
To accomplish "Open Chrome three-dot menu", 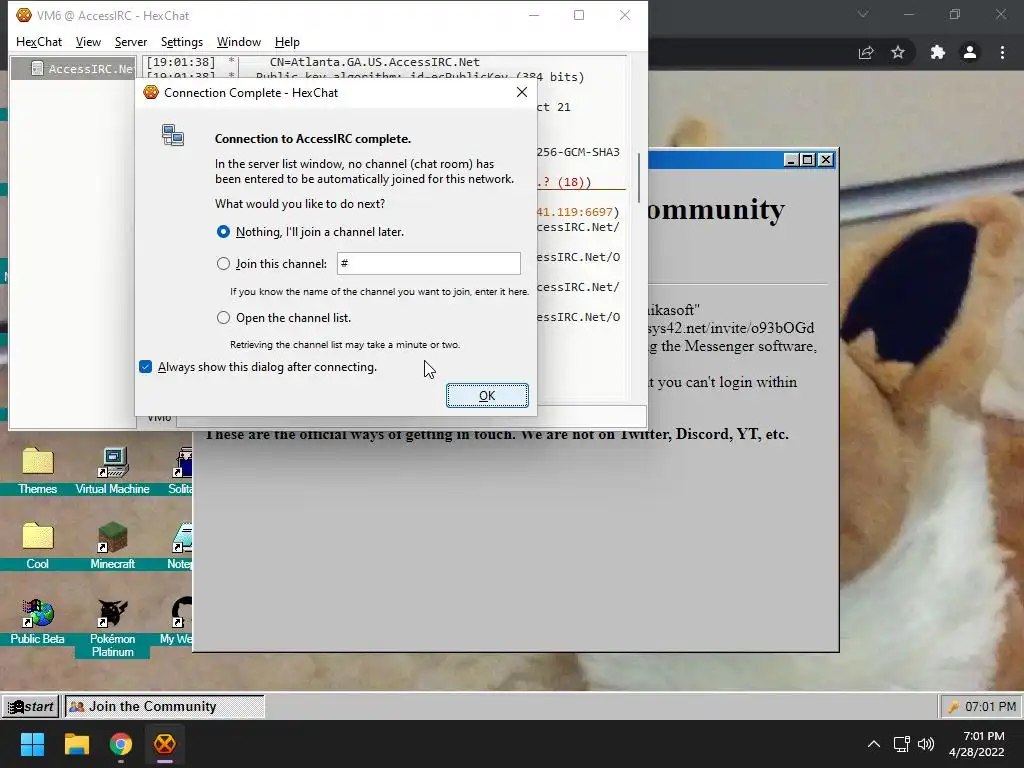I will coord(1002,52).
